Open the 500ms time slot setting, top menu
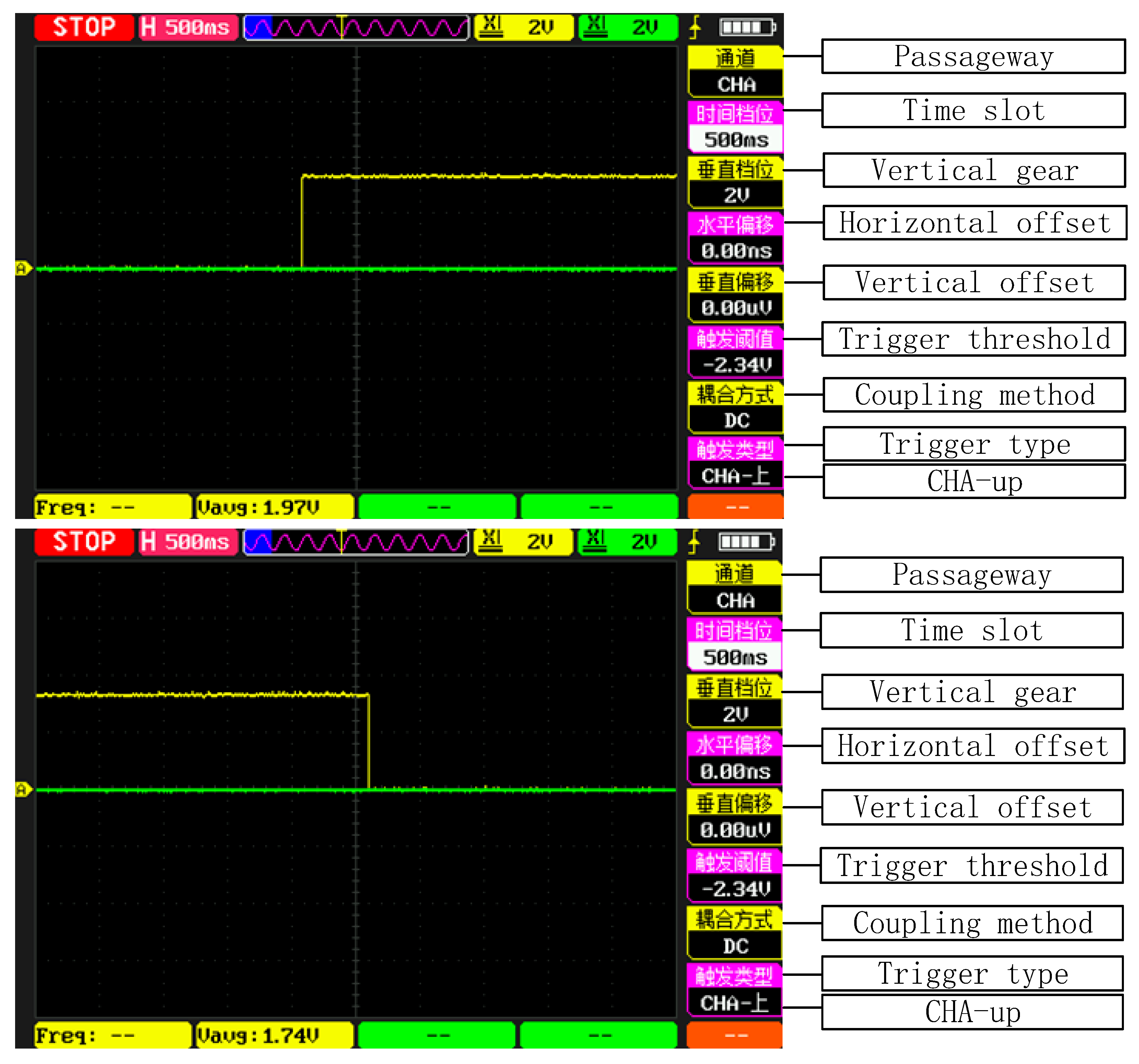This screenshot has width=1139, height=1064. point(736,139)
